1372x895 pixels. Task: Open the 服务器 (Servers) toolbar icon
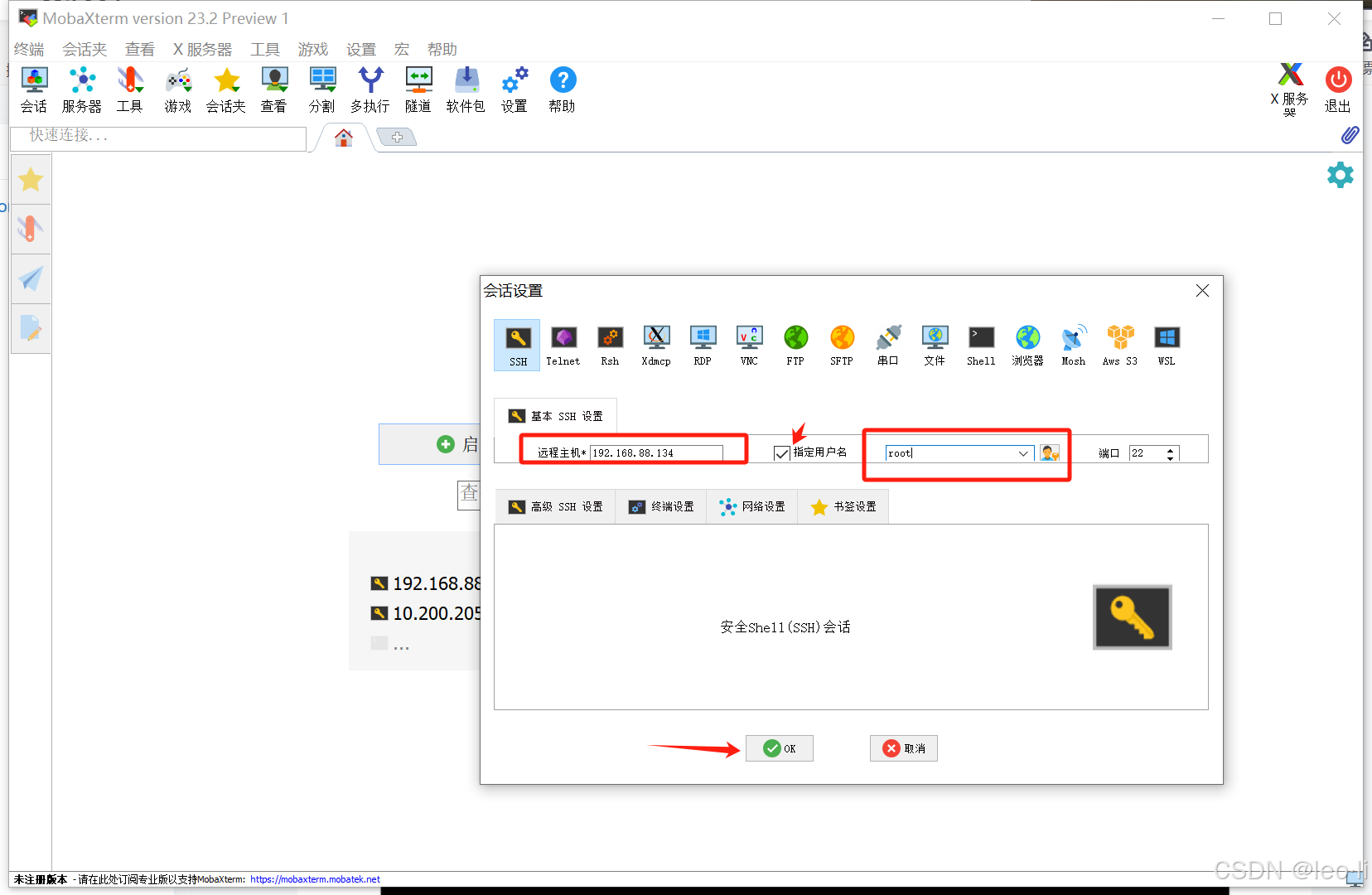click(x=82, y=89)
